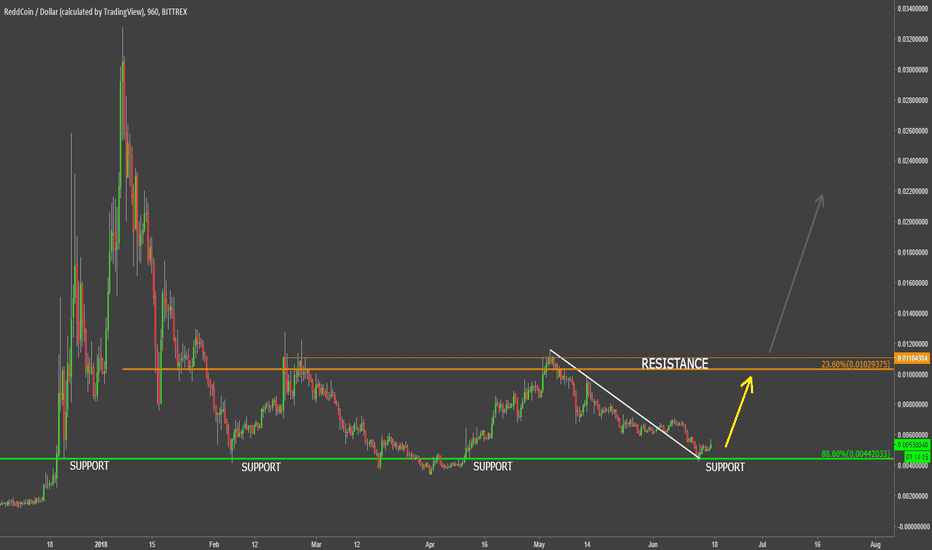Click the 0.00800000 price axis label

912,404
